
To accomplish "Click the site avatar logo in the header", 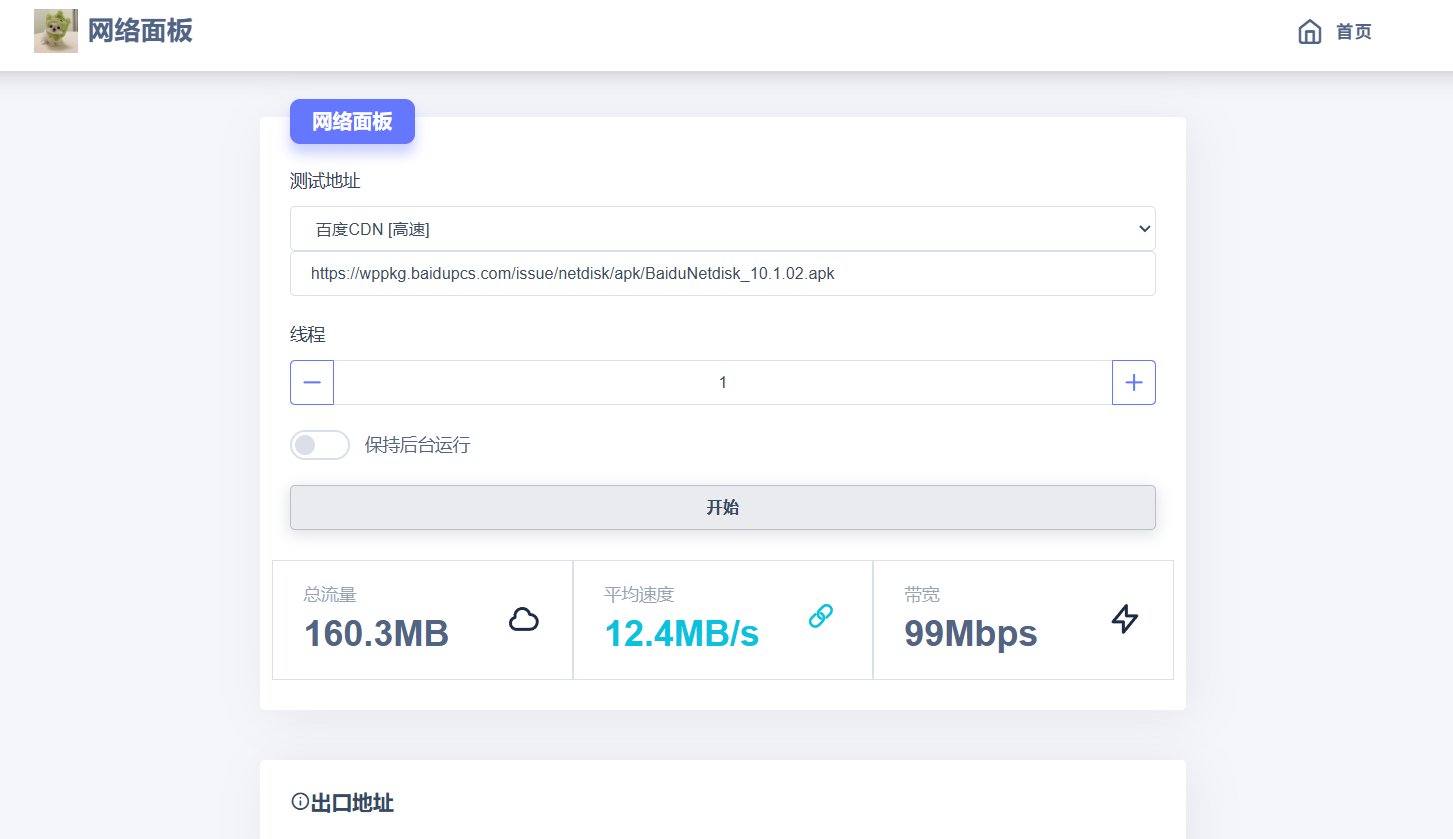I will pos(56,31).
